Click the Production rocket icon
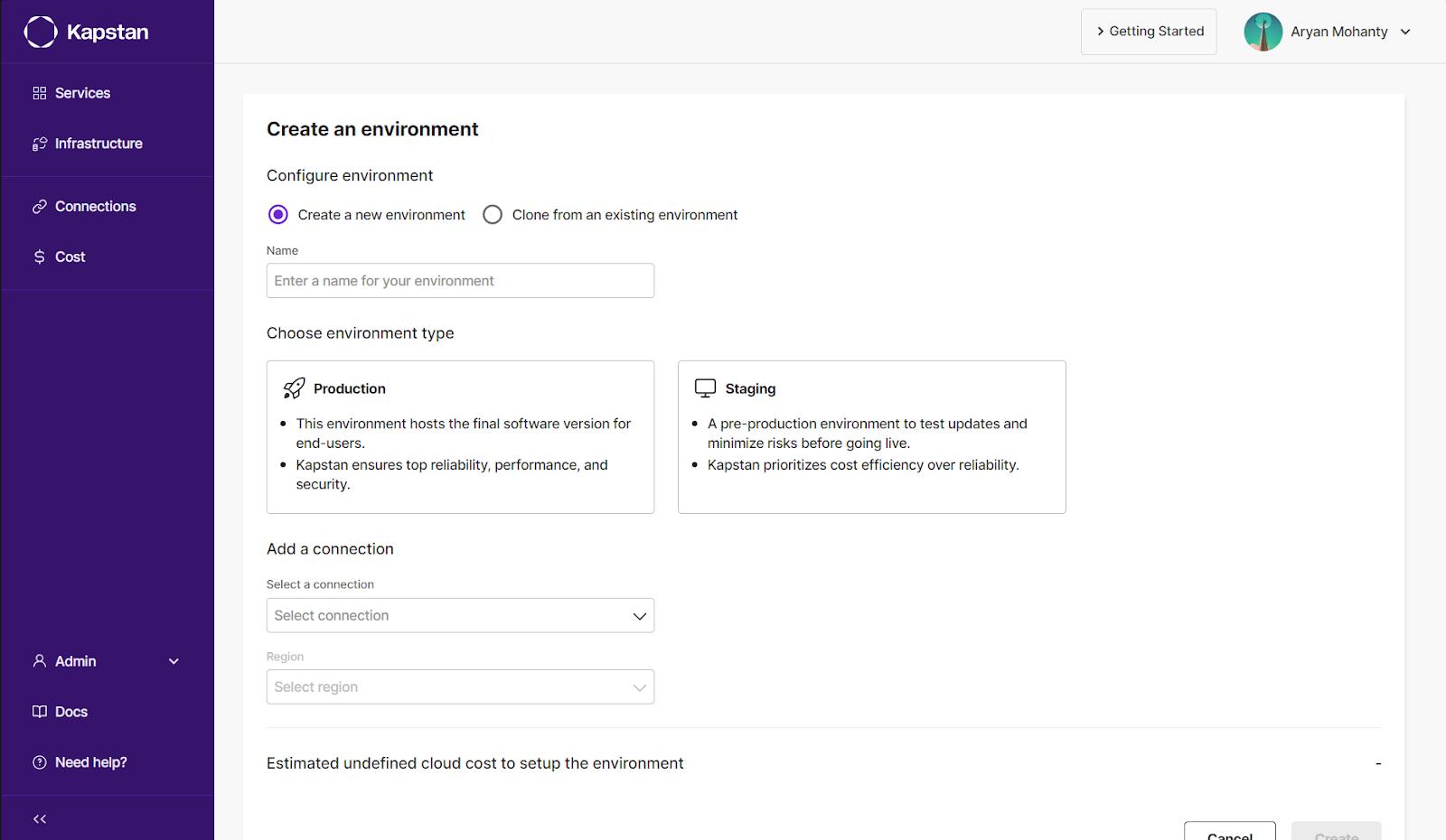Image resolution: width=1446 pixels, height=840 pixels. click(294, 388)
